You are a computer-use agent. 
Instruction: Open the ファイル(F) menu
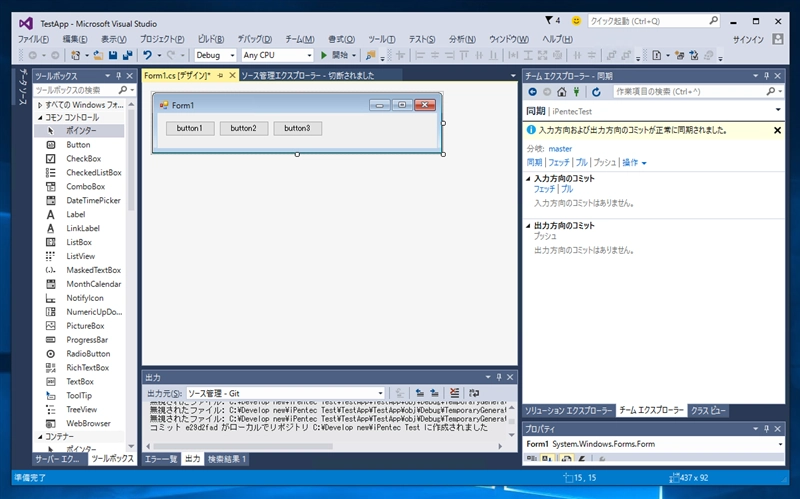(33, 39)
